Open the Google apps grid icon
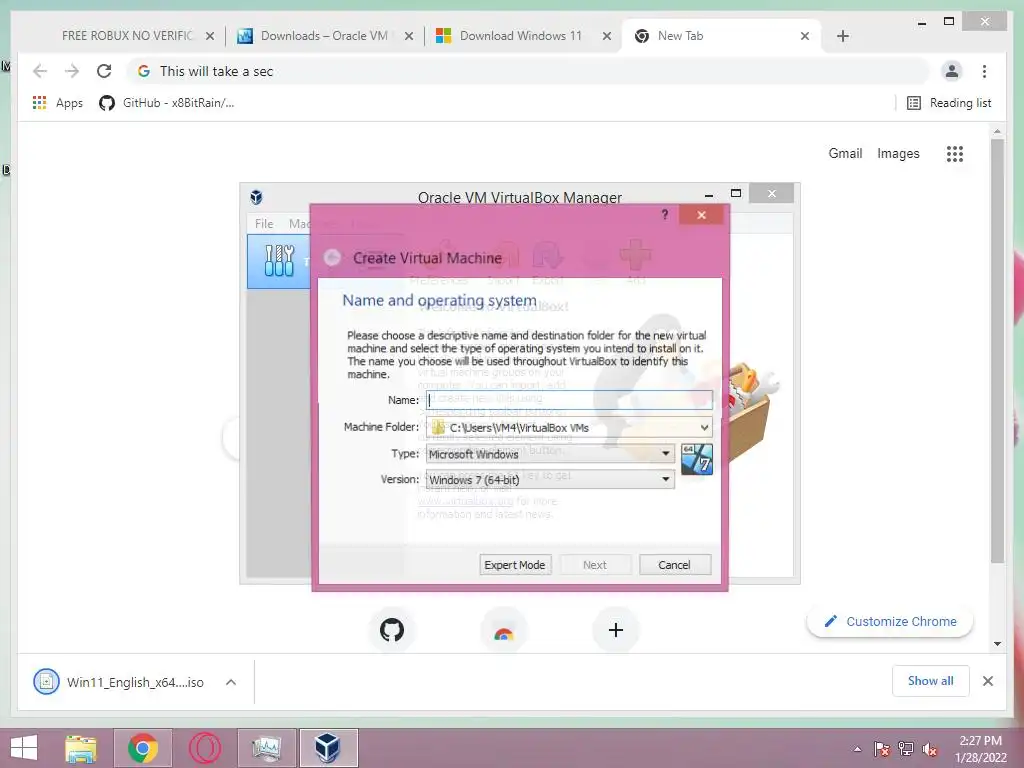 [x=955, y=153]
